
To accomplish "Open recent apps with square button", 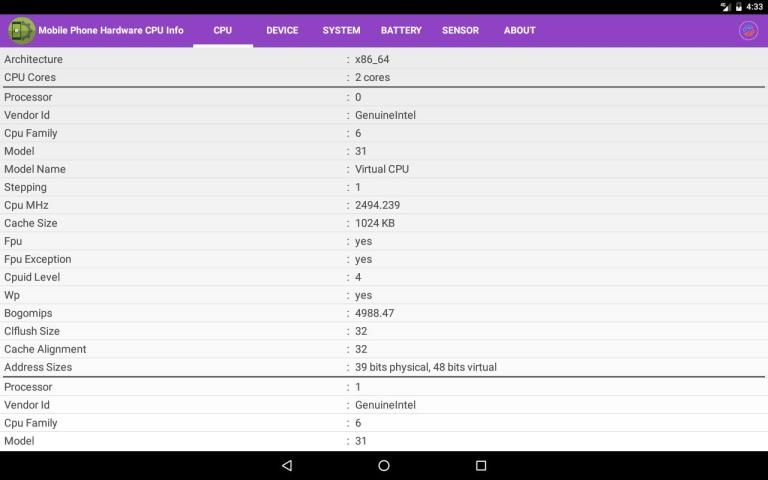I will (480, 465).
